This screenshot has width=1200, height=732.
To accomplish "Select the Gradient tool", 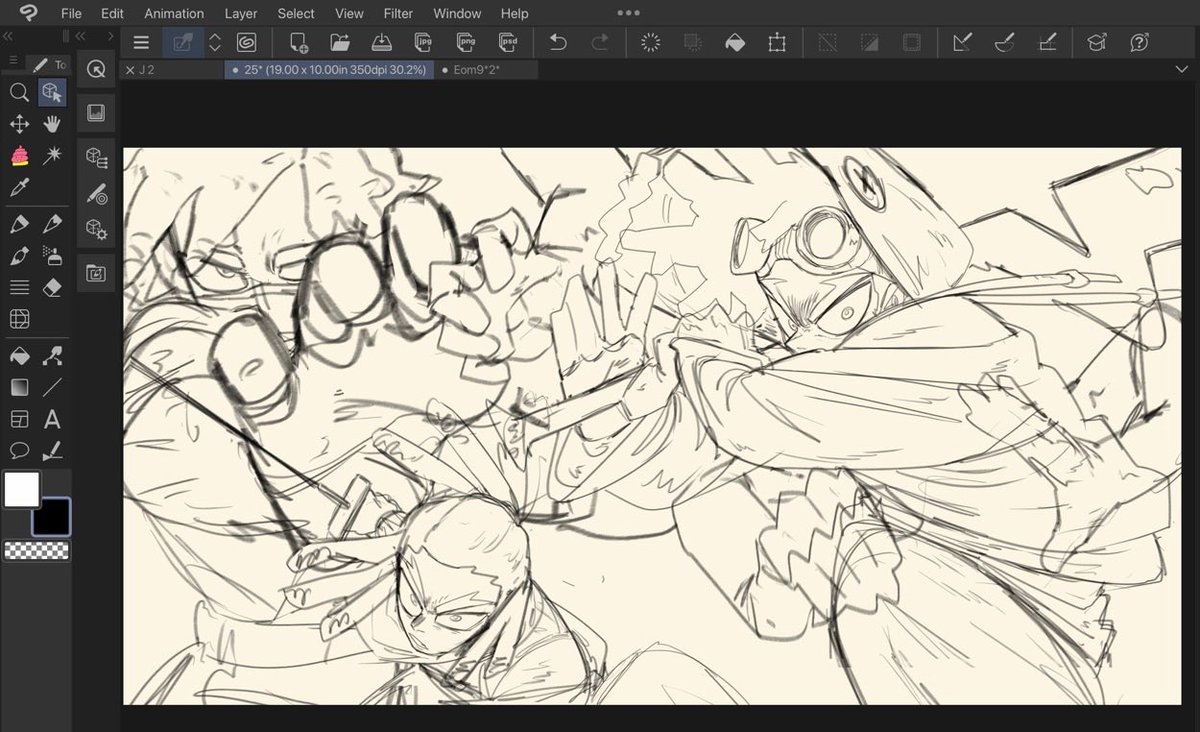I will point(19,387).
